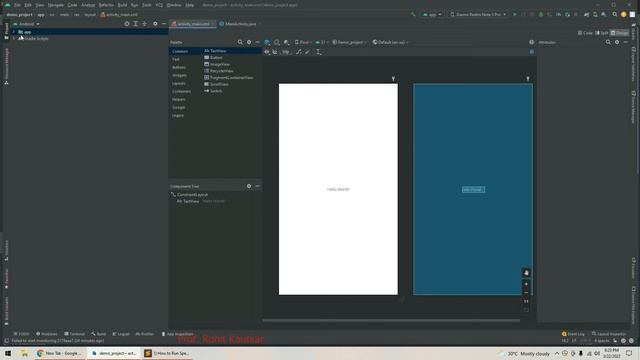Search Attributes panel with magnifier icon
Screen dimensions: 640x360
[x=608, y=42]
